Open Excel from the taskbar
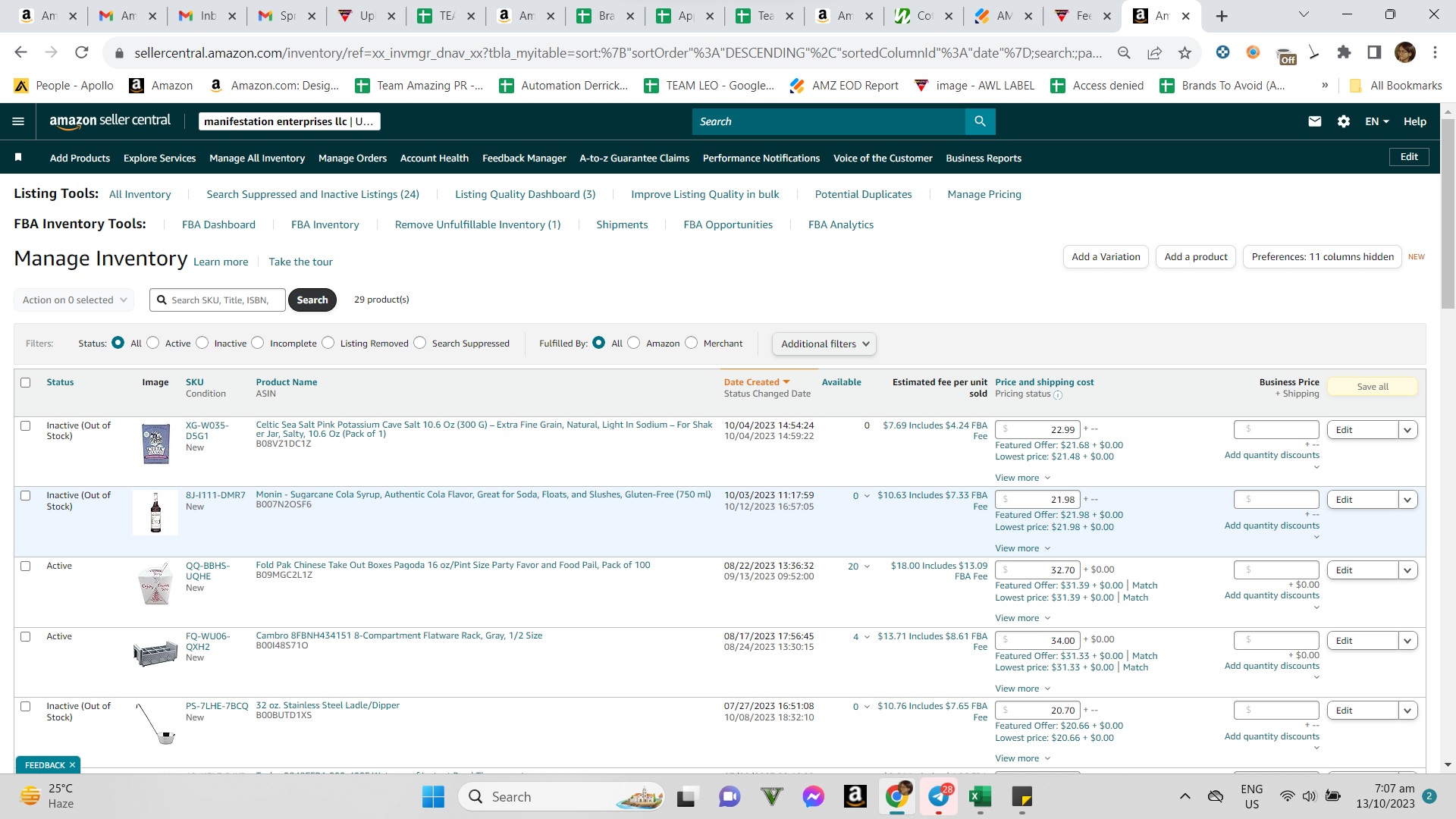The height and width of the screenshot is (819, 1456). (x=980, y=796)
